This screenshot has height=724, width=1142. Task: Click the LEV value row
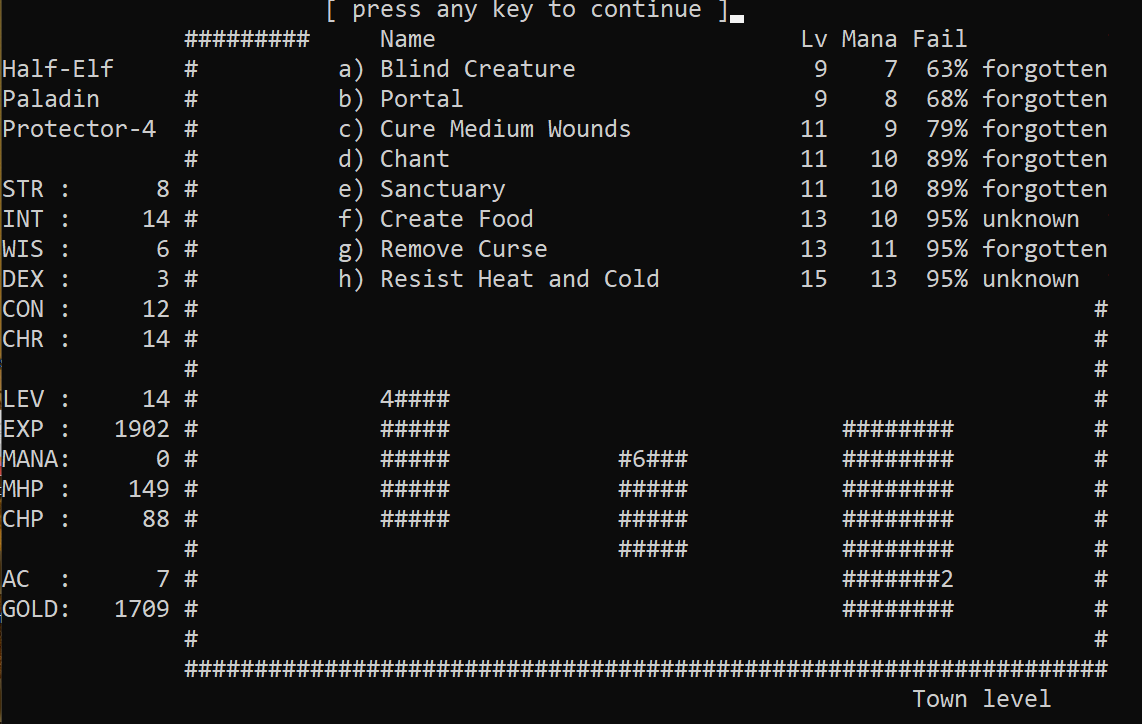(x=86, y=399)
